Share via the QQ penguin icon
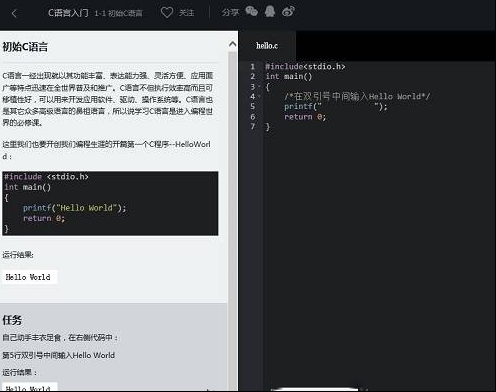Image resolution: width=496 pixels, height=392 pixels. coord(270,12)
